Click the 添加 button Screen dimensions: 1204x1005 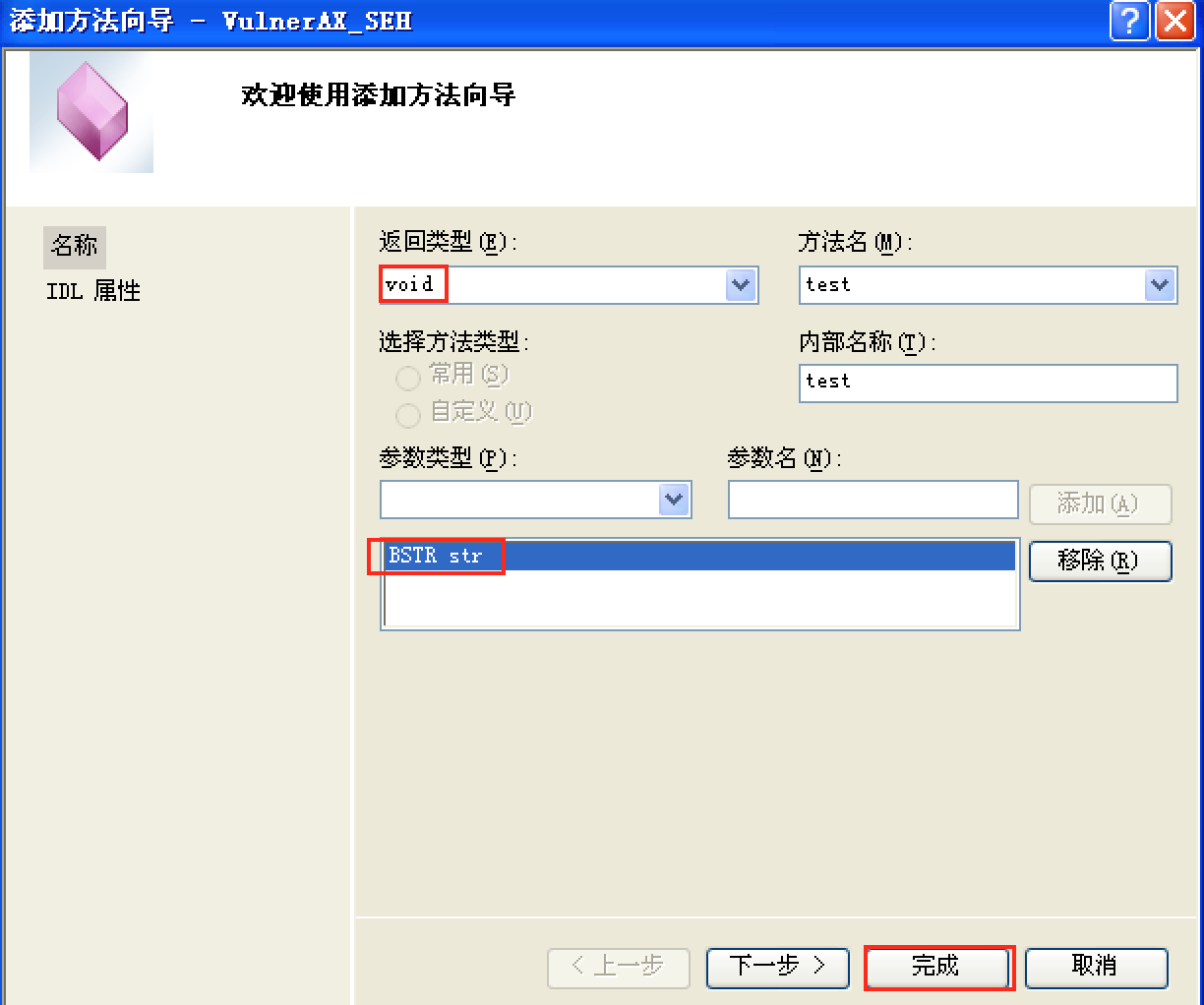[1101, 503]
